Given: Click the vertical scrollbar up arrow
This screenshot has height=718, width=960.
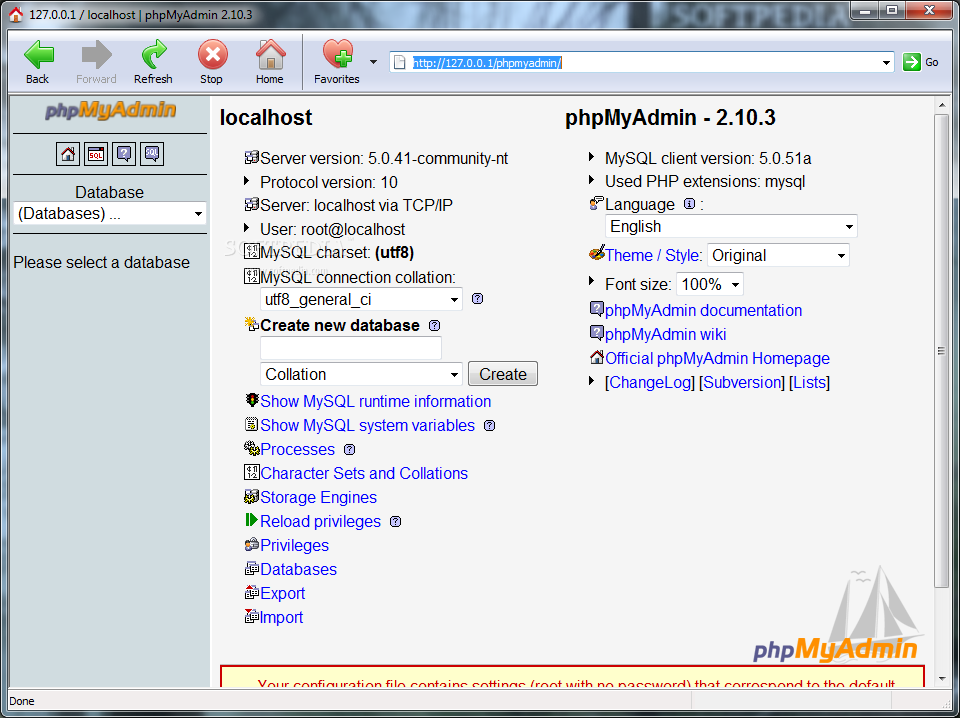Looking at the screenshot, I should click(x=942, y=105).
